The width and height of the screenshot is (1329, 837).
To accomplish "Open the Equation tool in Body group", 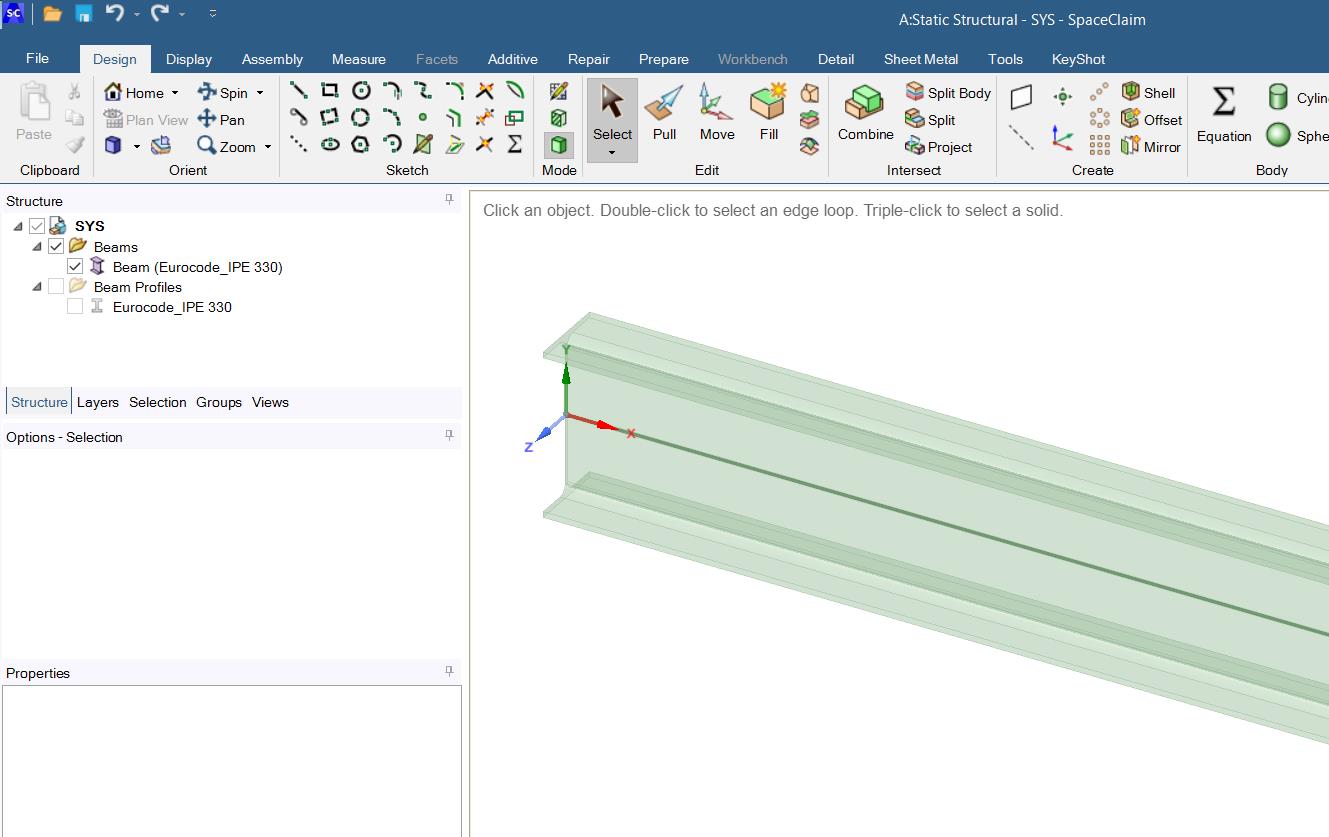I will 1224,114.
